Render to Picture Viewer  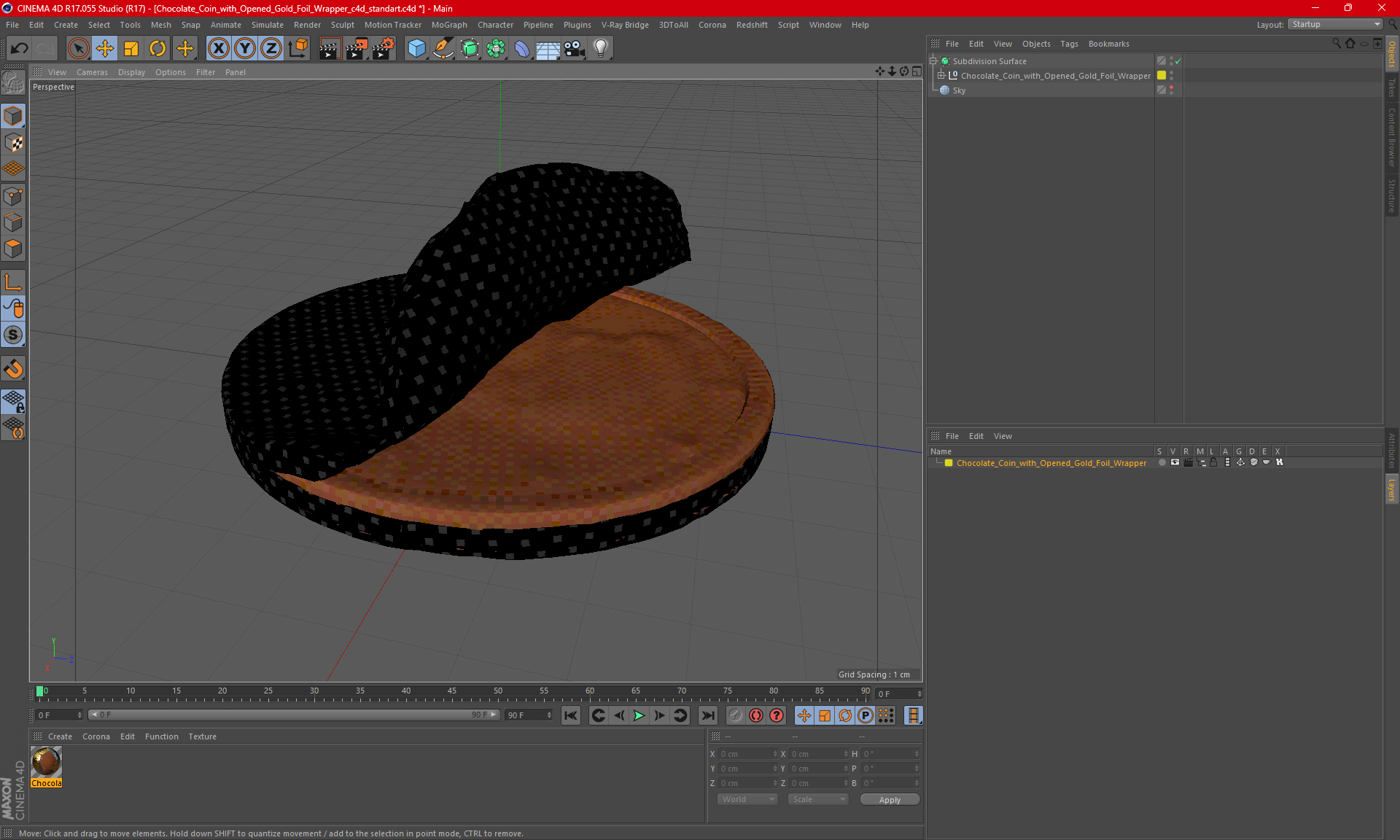357,48
